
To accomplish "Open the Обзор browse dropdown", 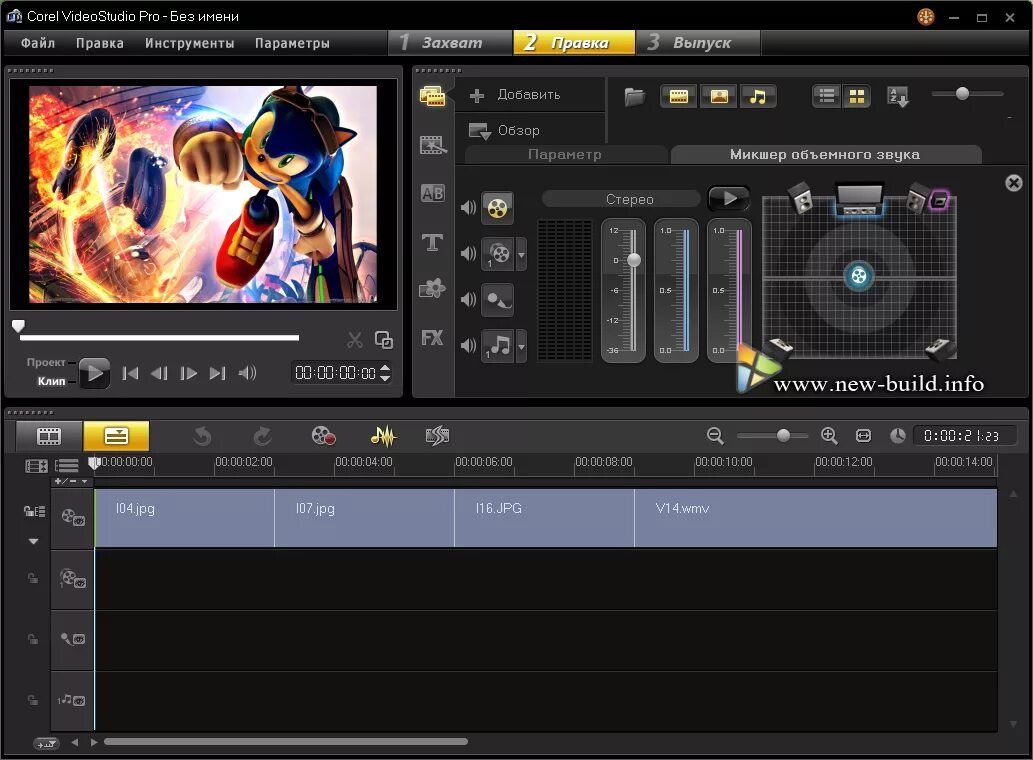I will (x=504, y=130).
